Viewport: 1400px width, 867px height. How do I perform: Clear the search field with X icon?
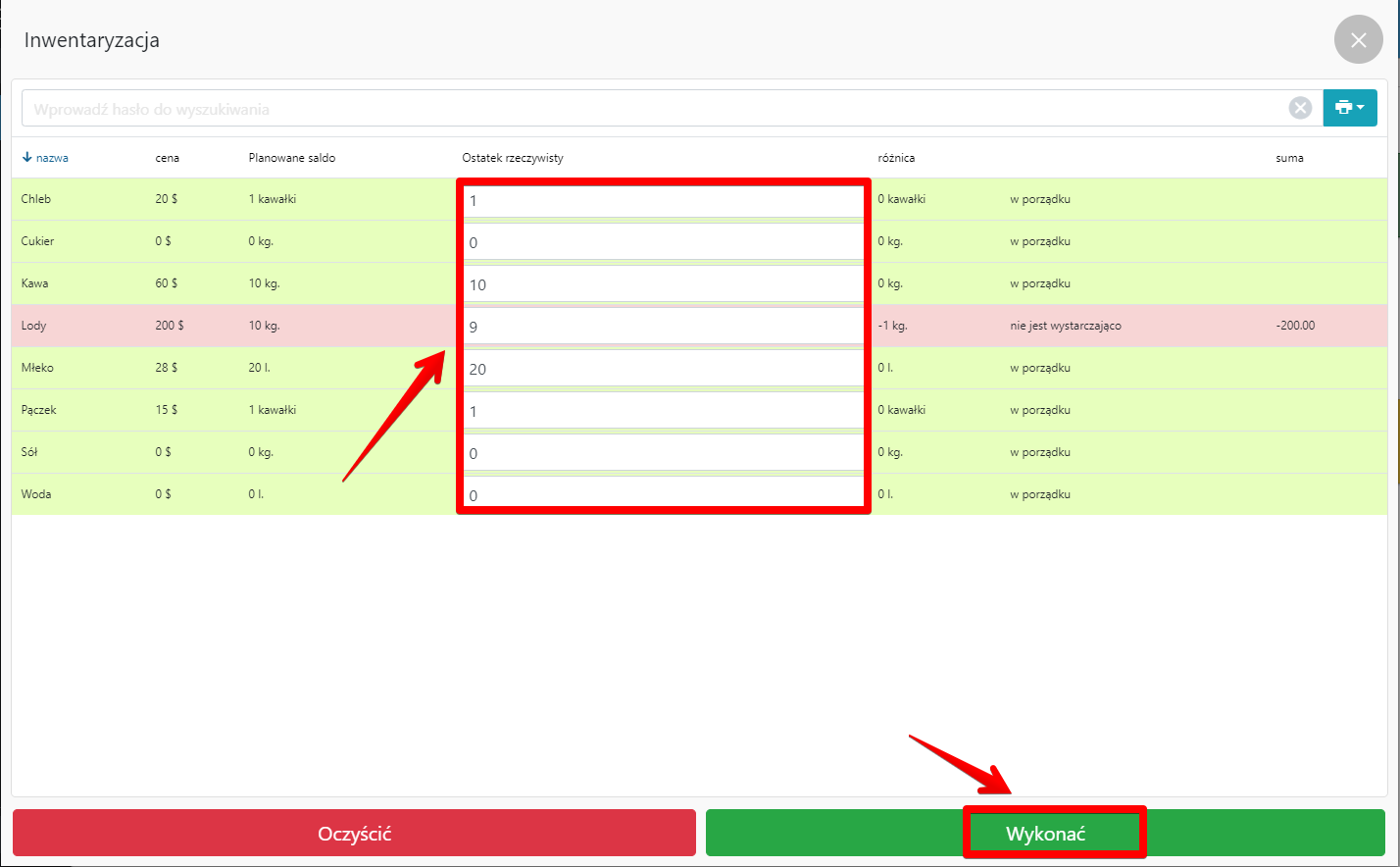point(1300,108)
